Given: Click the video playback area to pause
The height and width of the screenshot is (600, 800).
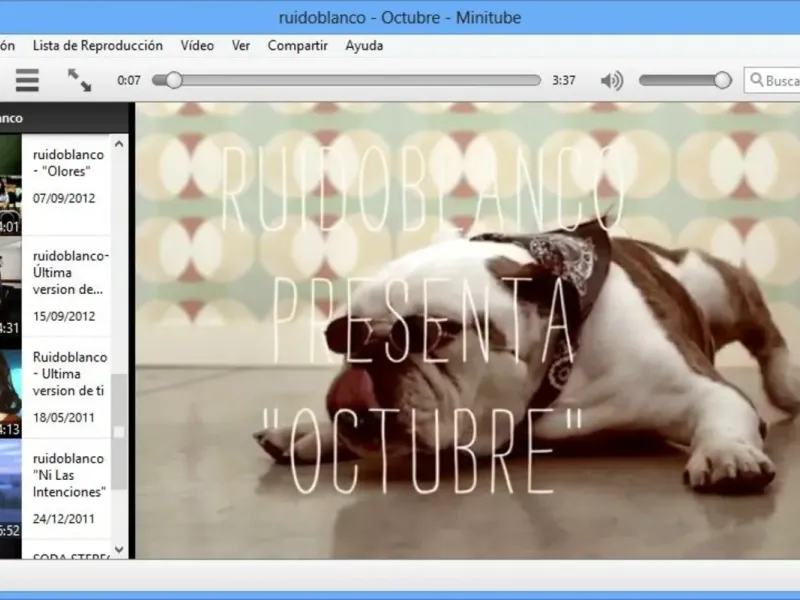Looking at the screenshot, I should tap(466, 330).
